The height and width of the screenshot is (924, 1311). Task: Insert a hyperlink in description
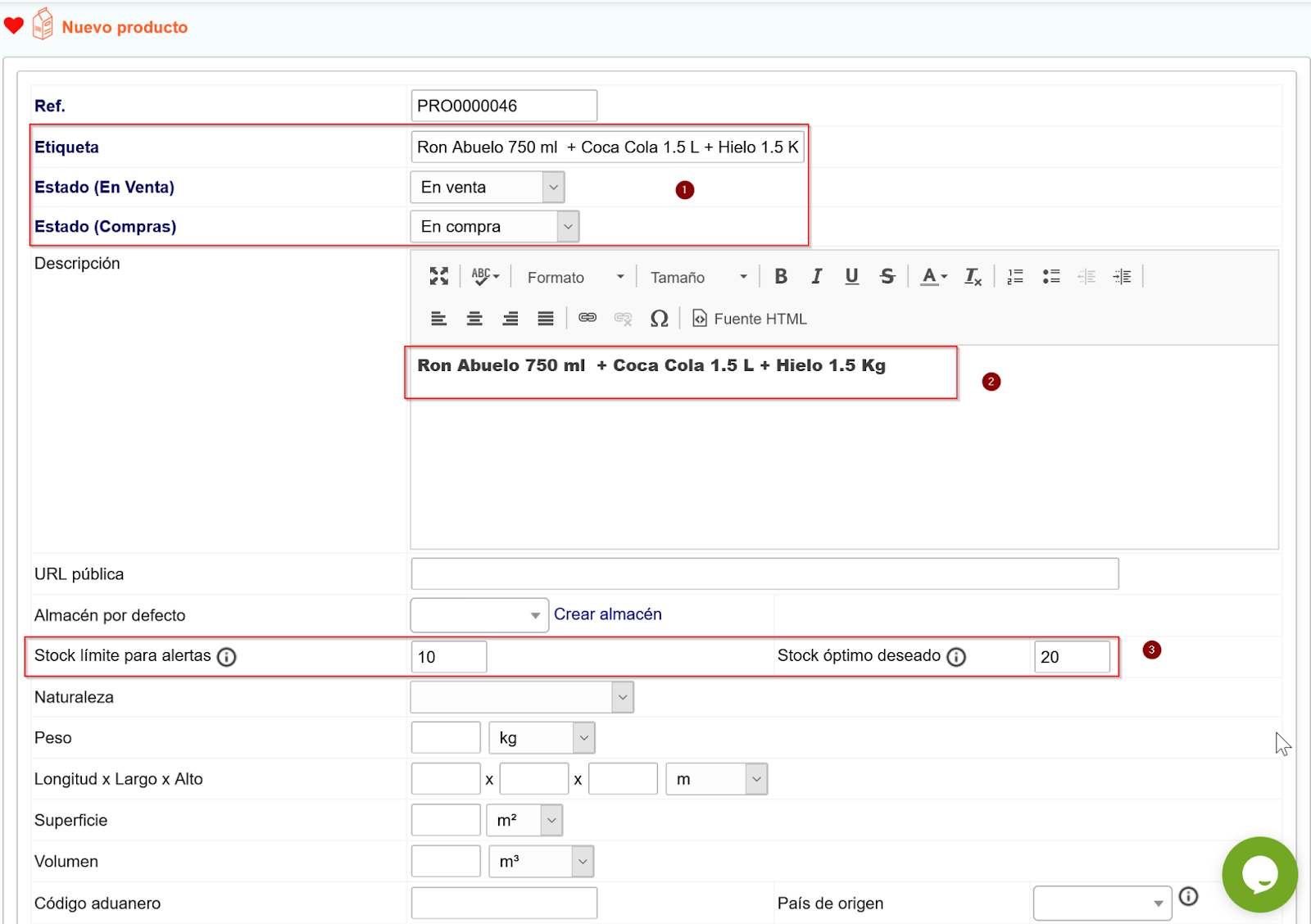point(587,318)
